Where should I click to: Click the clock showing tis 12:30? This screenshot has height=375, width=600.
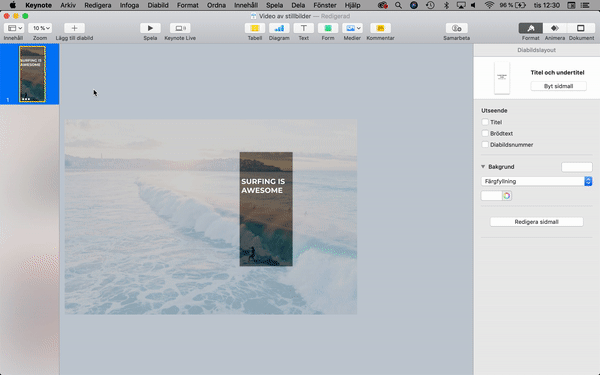pyautogui.click(x=546, y=5)
